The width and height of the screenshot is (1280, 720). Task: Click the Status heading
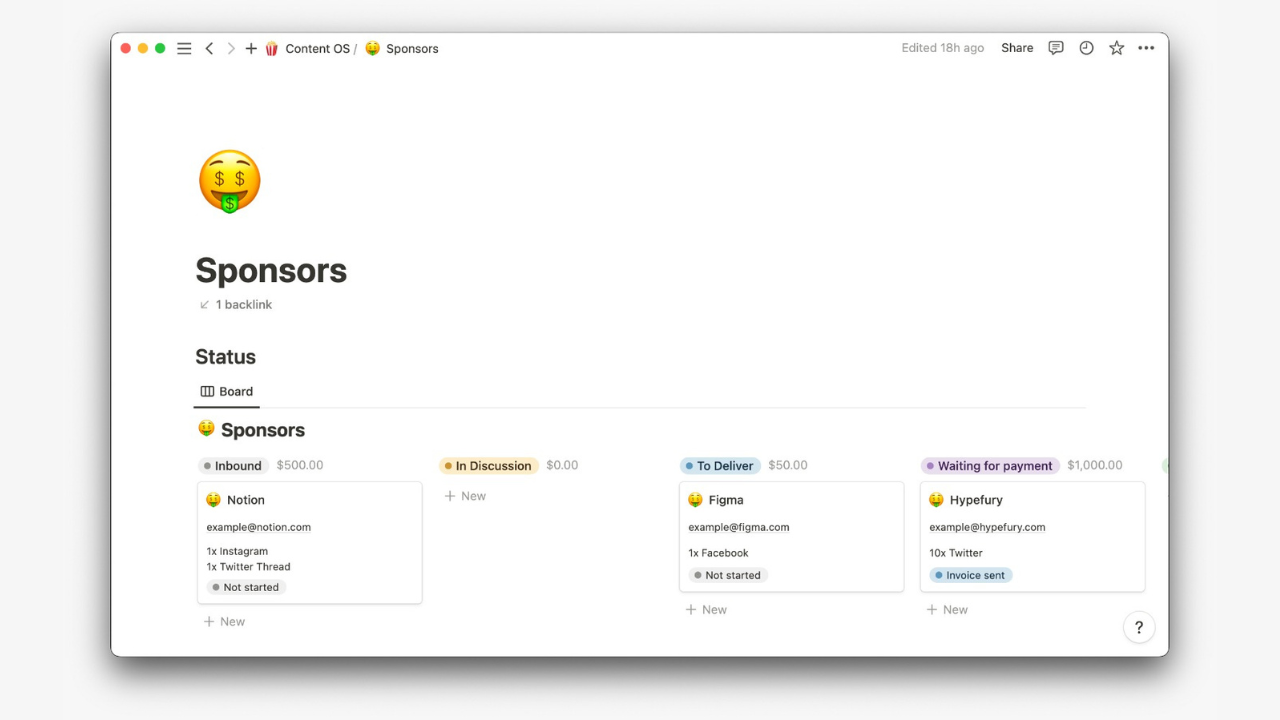226,357
